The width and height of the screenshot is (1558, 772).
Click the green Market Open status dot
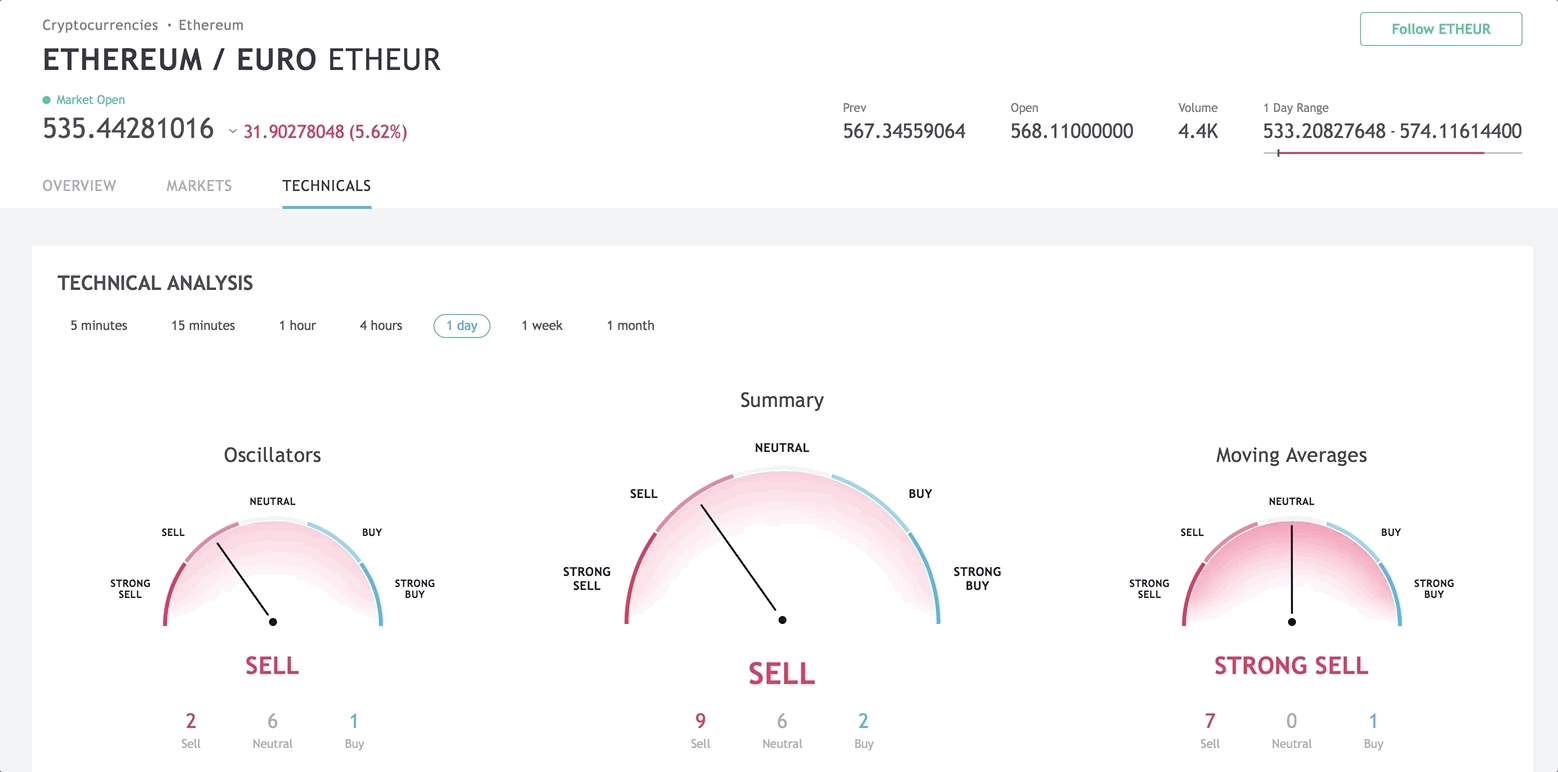pos(46,100)
